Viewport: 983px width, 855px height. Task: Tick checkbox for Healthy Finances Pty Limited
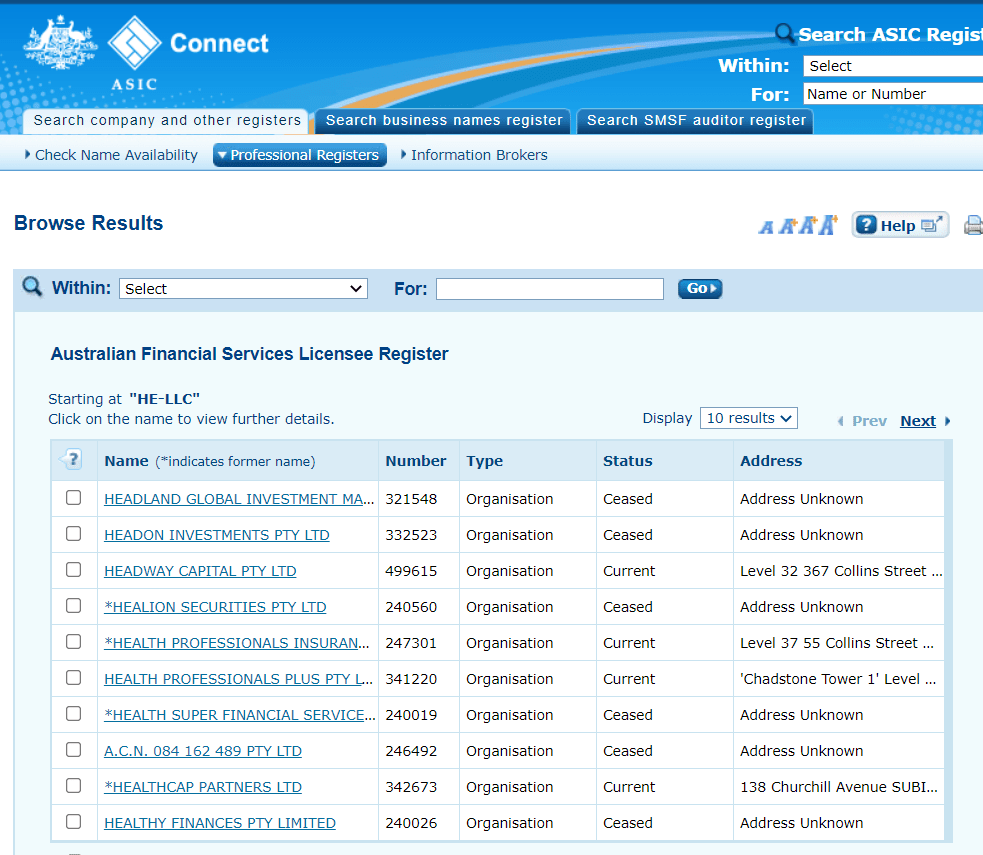point(73,822)
